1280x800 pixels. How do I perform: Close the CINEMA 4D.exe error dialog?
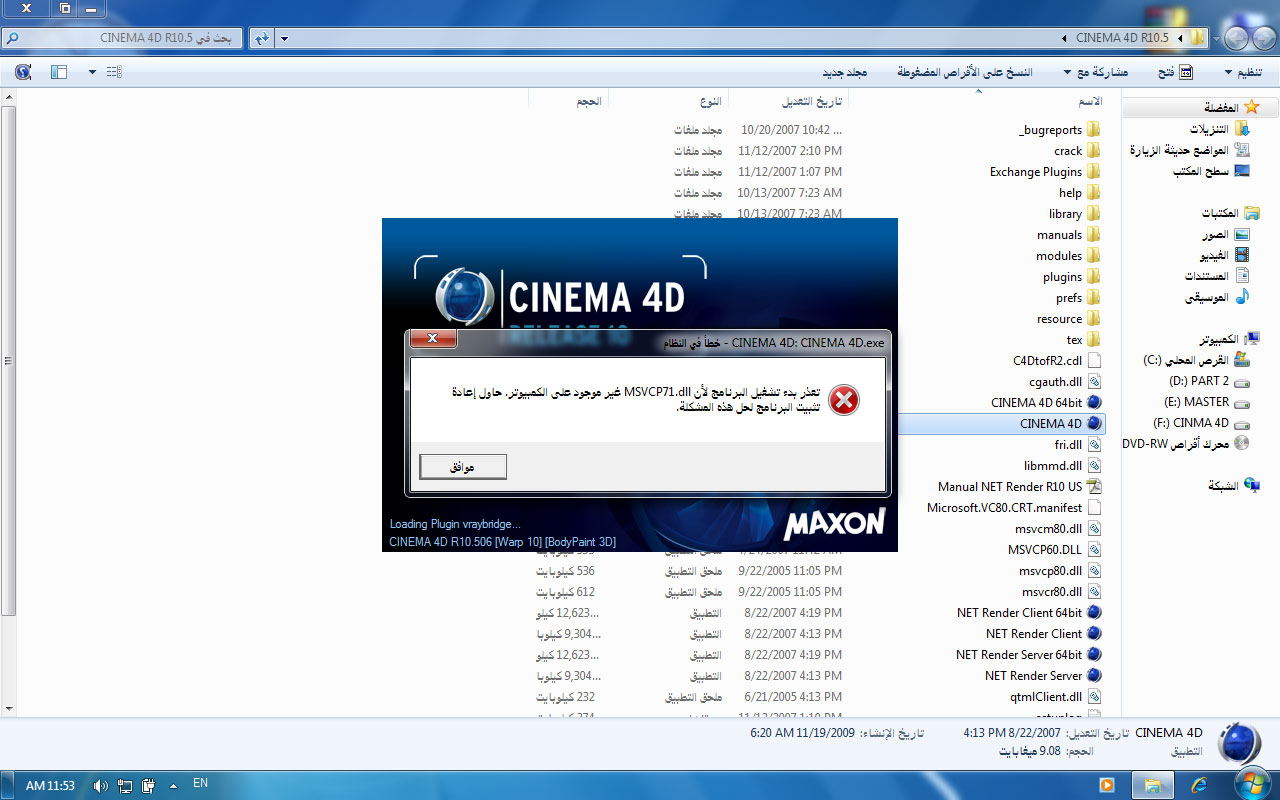pyautogui.click(x=433, y=338)
